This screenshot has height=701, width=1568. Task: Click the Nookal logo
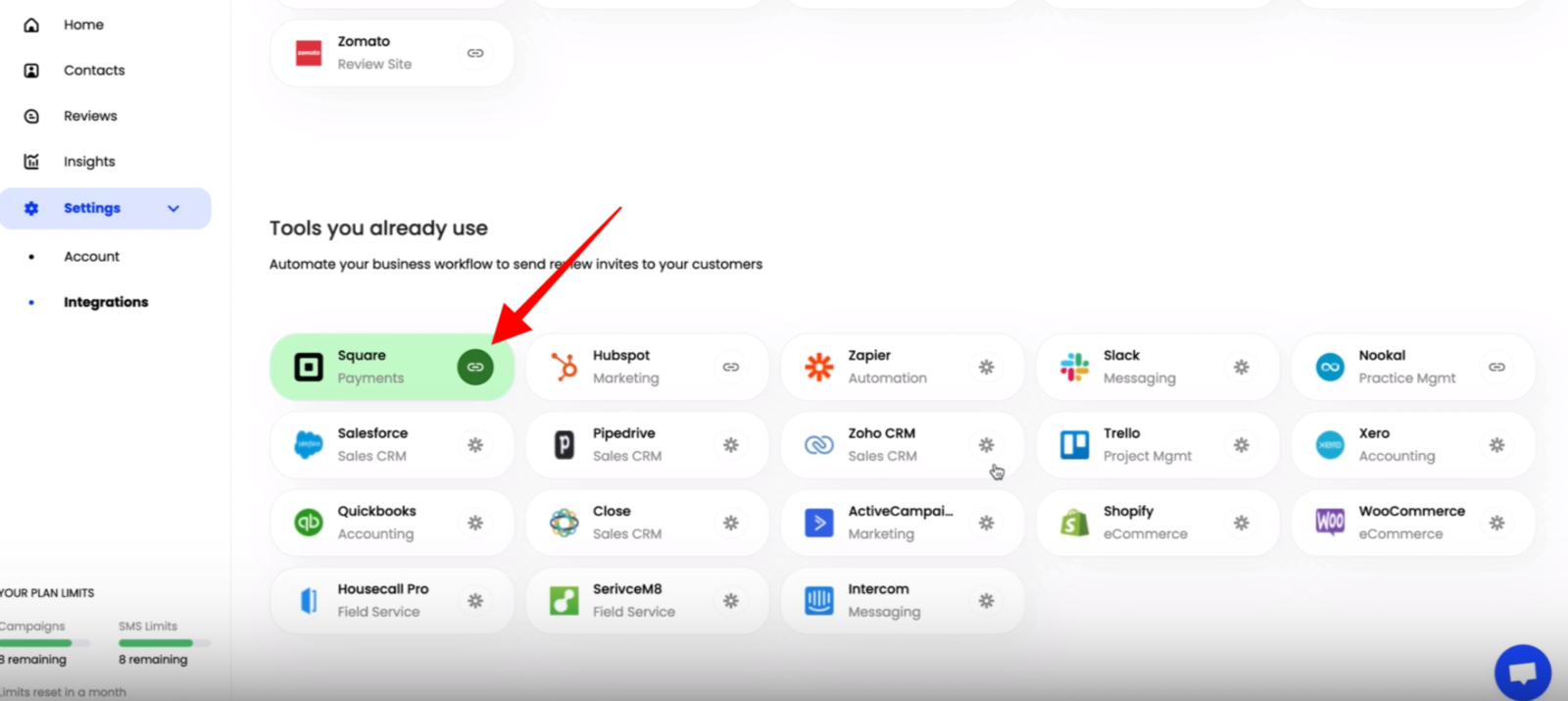tap(1330, 367)
